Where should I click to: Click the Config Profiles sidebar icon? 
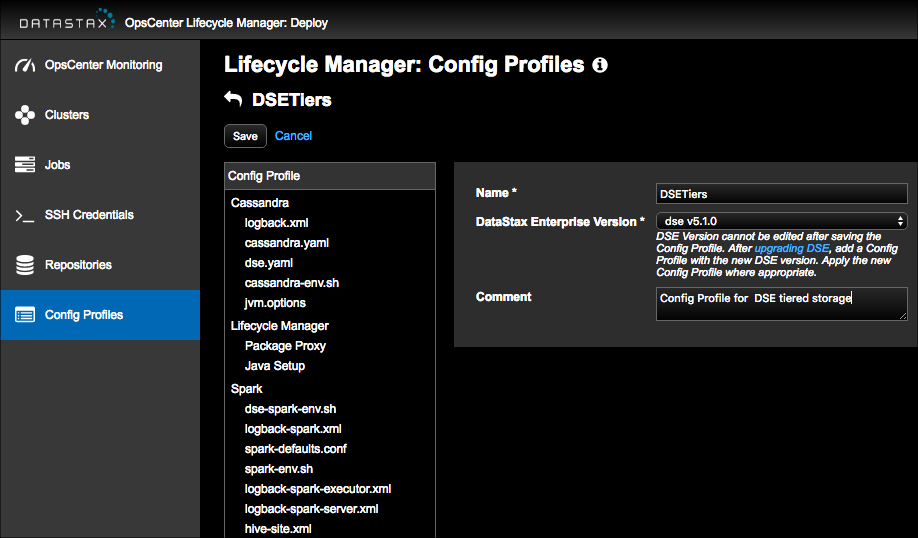pyautogui.click(x=25, y=315)
